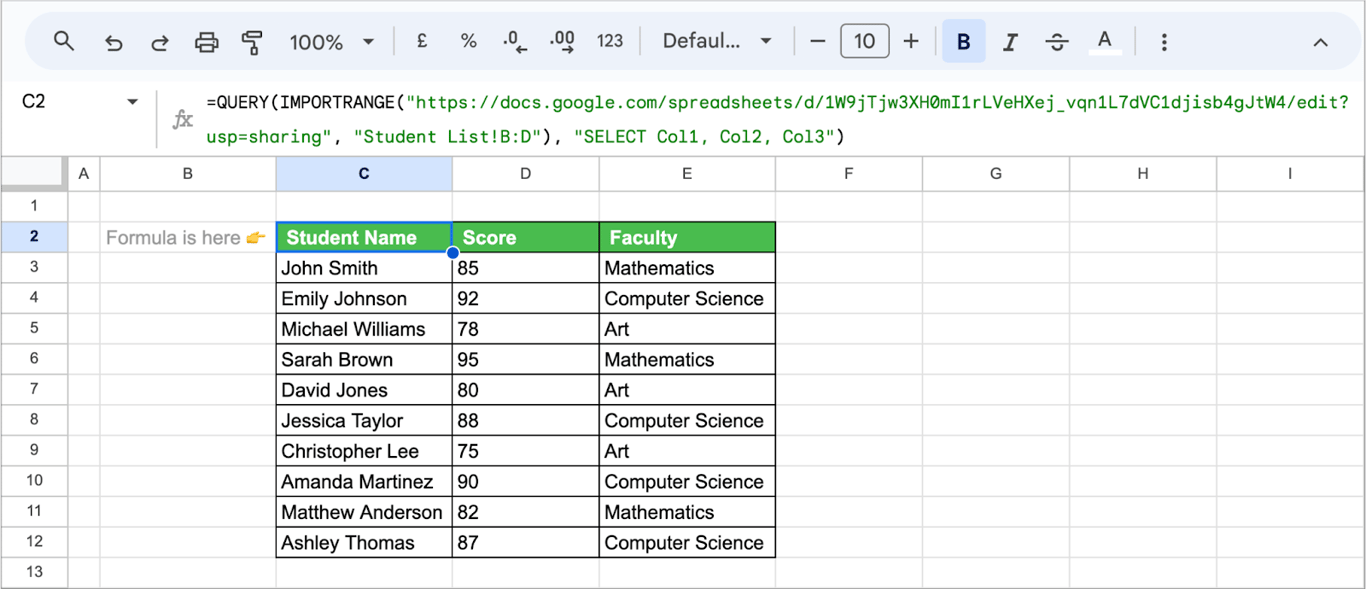This screenshot has width=1366, height=589.
Task: Open the Name box dropdown arrow
Action: (x=132, y=101)
